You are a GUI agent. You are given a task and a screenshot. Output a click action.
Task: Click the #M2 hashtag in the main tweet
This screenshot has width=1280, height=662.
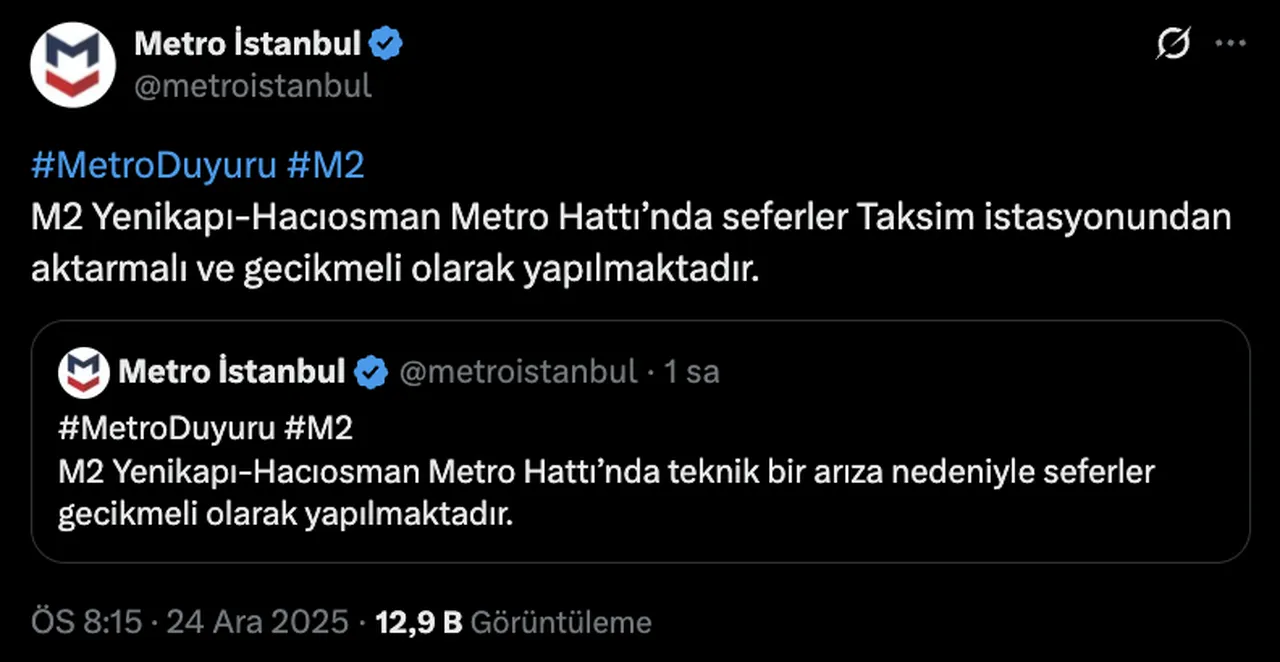pyautogui.click(x=327, y=165)
